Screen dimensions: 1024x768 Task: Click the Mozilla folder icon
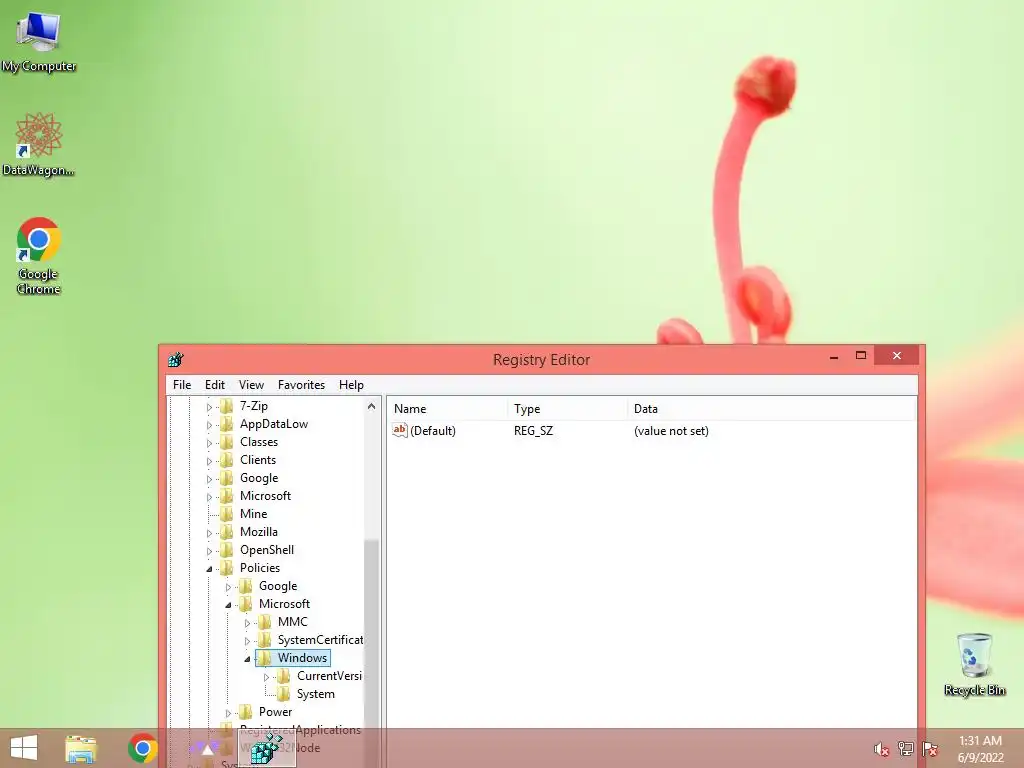[227, 532]
